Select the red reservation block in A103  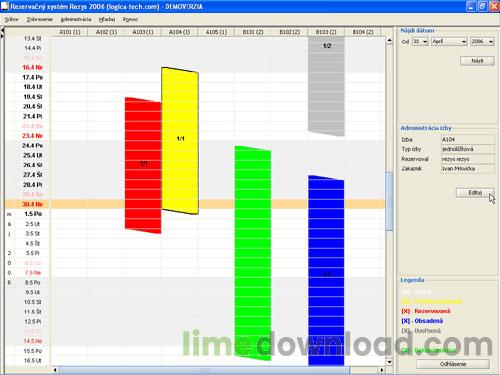pyautogui.click(x=143, y=165)
